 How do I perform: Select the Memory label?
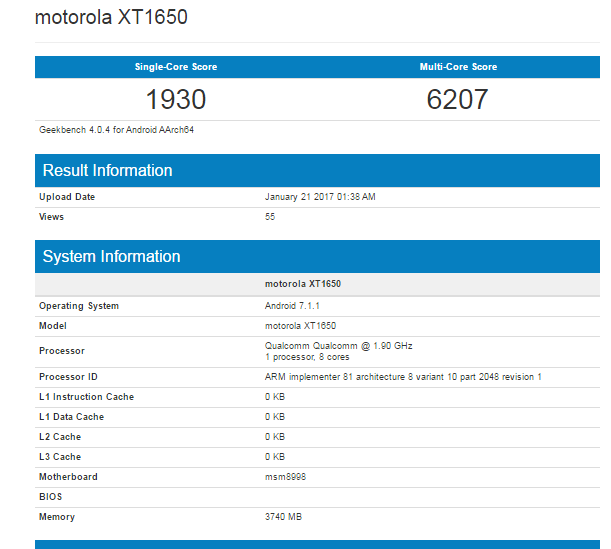tap(57, 517)
